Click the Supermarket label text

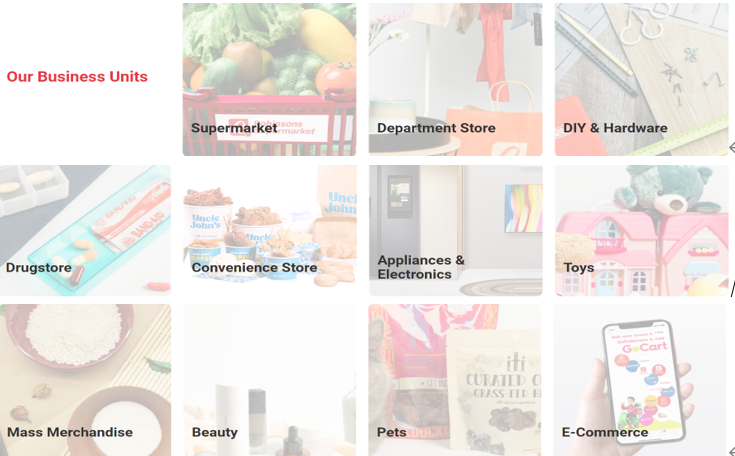pos(234,128)
